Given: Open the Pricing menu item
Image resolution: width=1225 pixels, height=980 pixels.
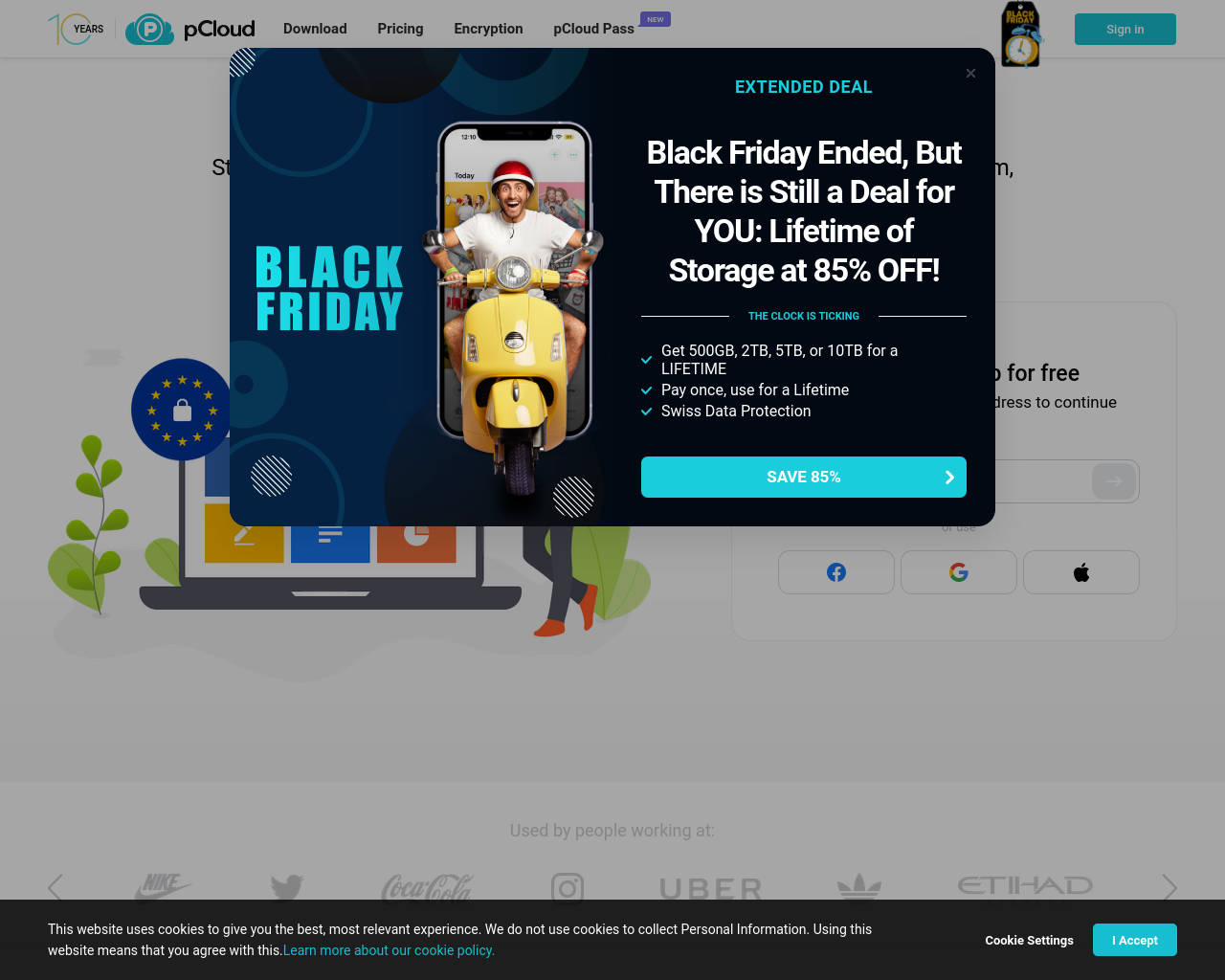Looking at the screenshot, I should 400,29.
